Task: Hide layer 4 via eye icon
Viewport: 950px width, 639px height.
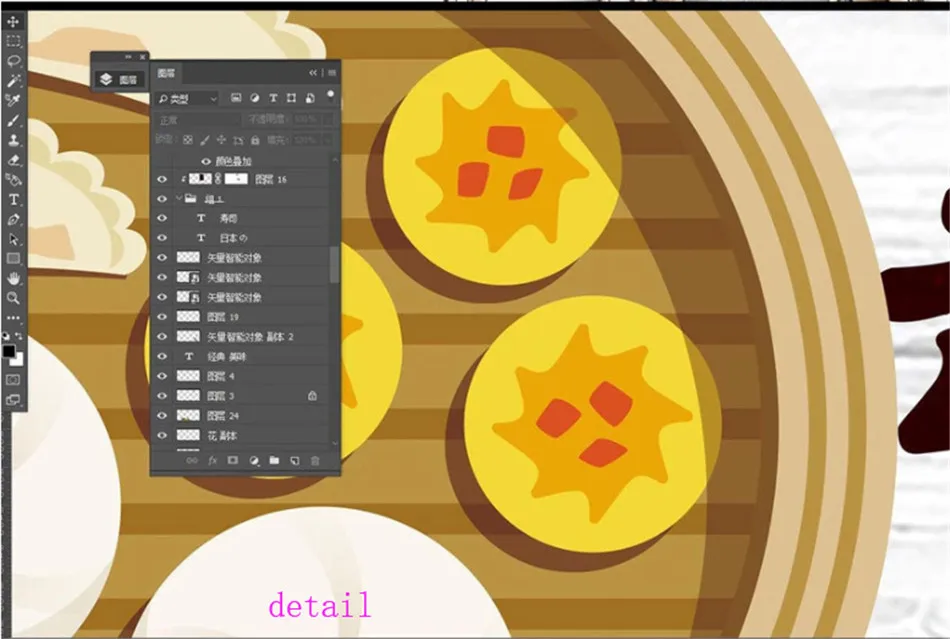Action: pos(162,376)
